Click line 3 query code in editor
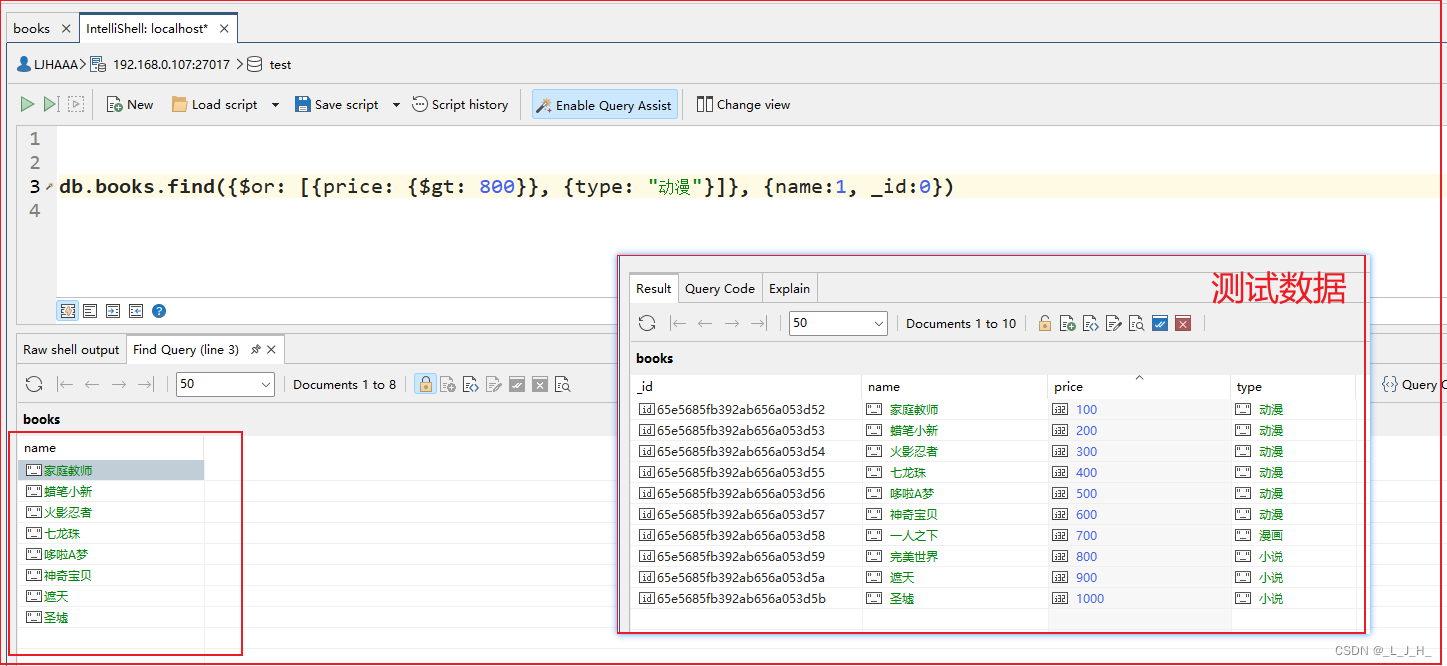 click(x=507, y=187)
